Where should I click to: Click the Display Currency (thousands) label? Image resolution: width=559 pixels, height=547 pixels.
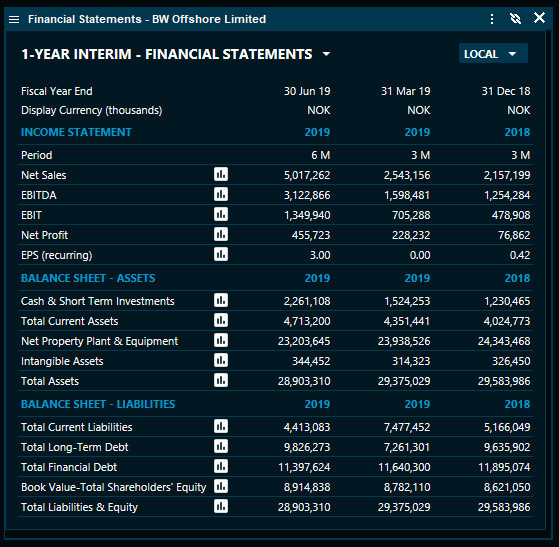point(92,111)
